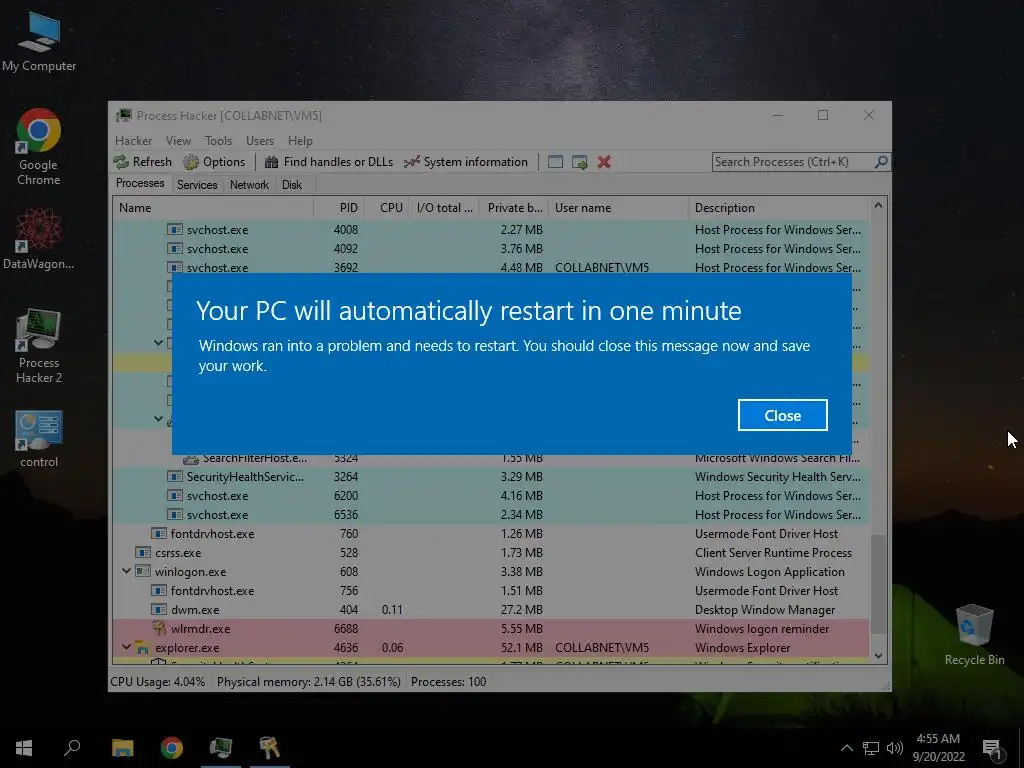The width and height of the screenshot is (1024, 768).
Task: Select the dwm.exe process row
Action: (491, 609)
